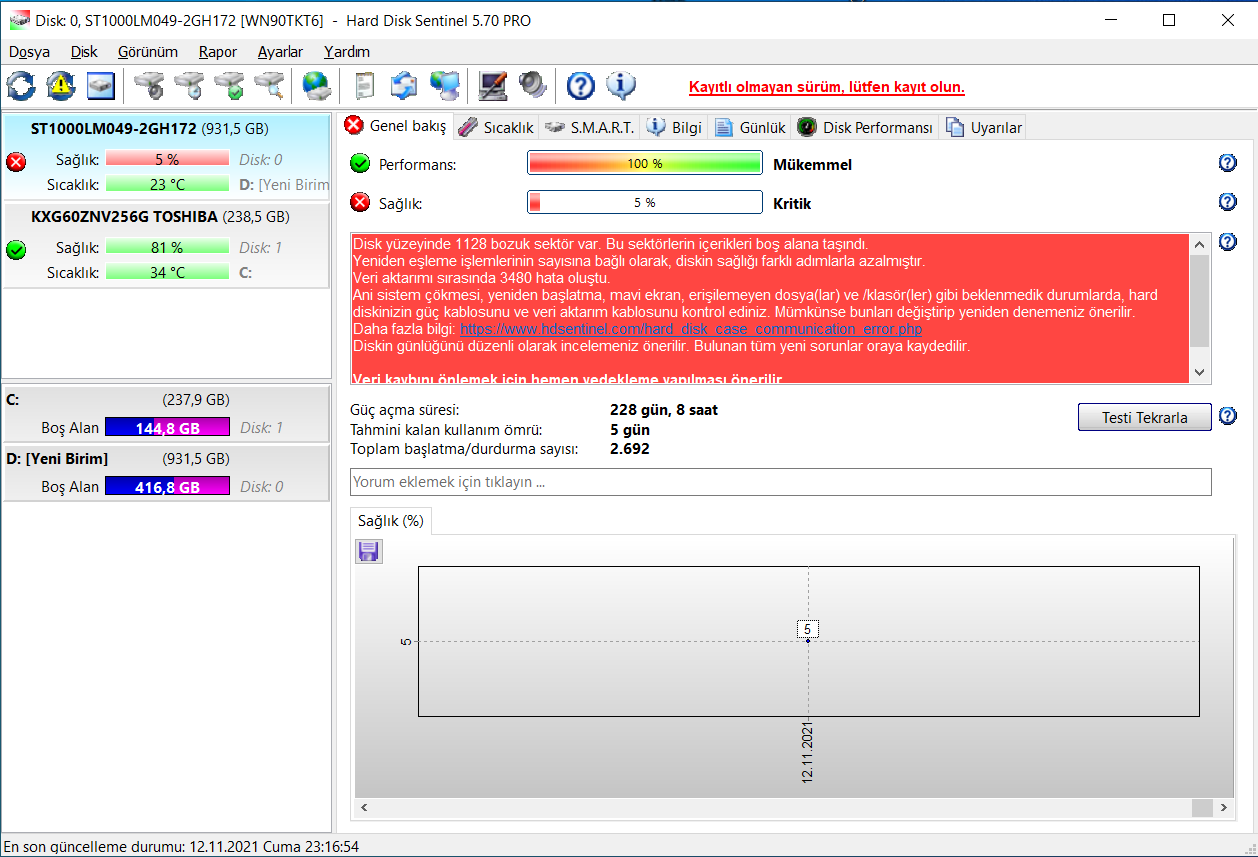The image size is (1258, 857).
Task: Select the KXG60ZNV256G TOSHIBA disk entry
Action: (x=166, y=245)
